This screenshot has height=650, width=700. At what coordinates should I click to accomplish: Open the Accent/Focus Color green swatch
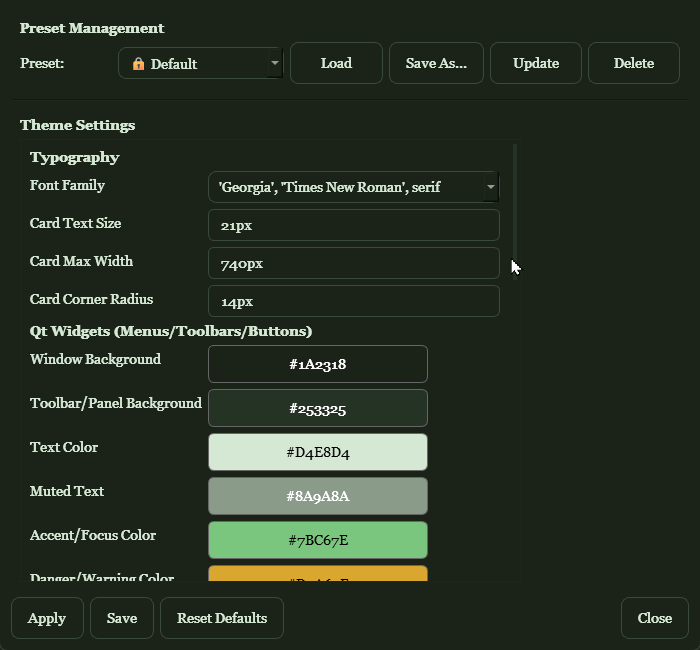tap(317, 540)
